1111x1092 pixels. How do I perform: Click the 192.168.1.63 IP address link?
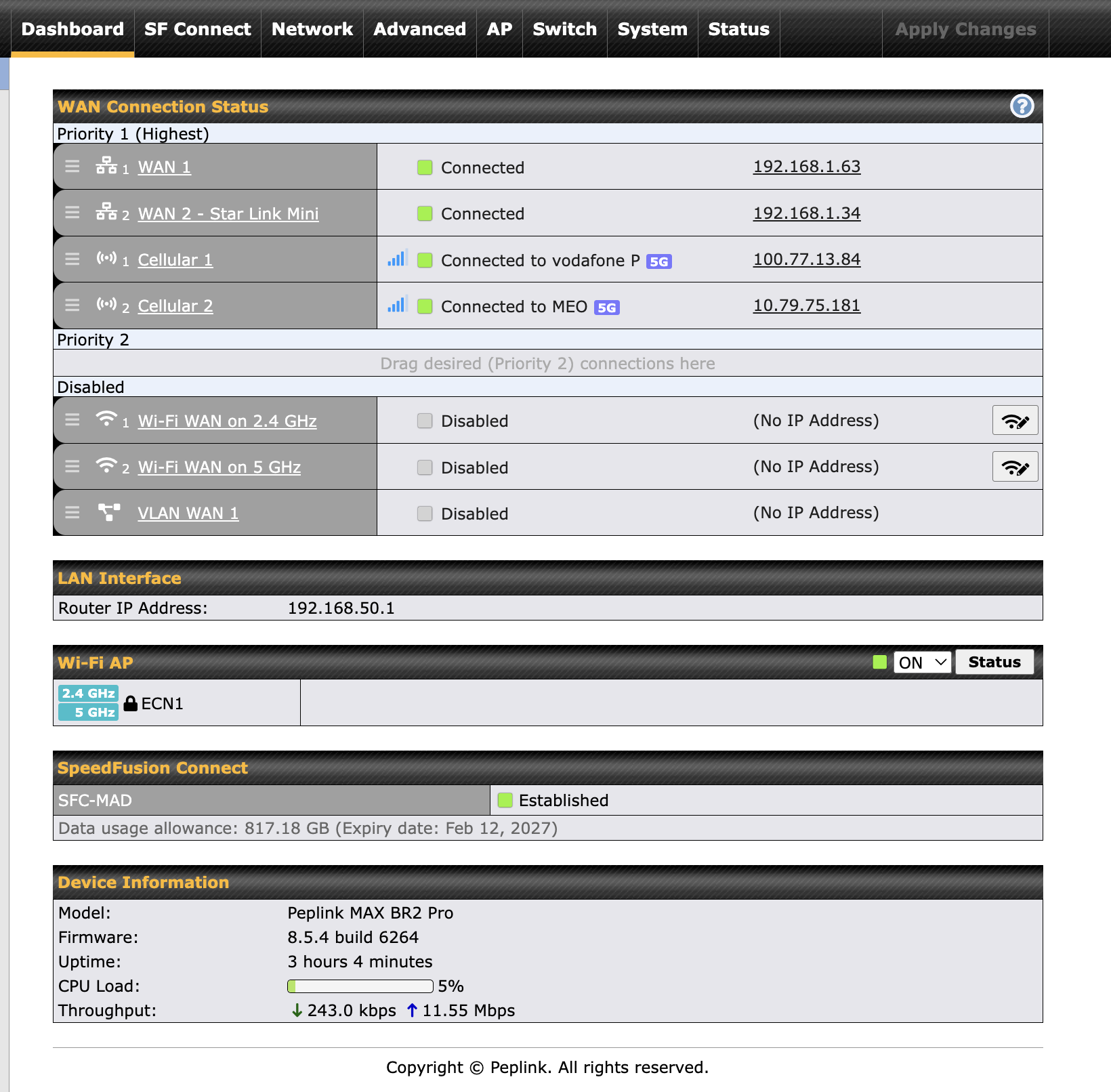[806, 167]
